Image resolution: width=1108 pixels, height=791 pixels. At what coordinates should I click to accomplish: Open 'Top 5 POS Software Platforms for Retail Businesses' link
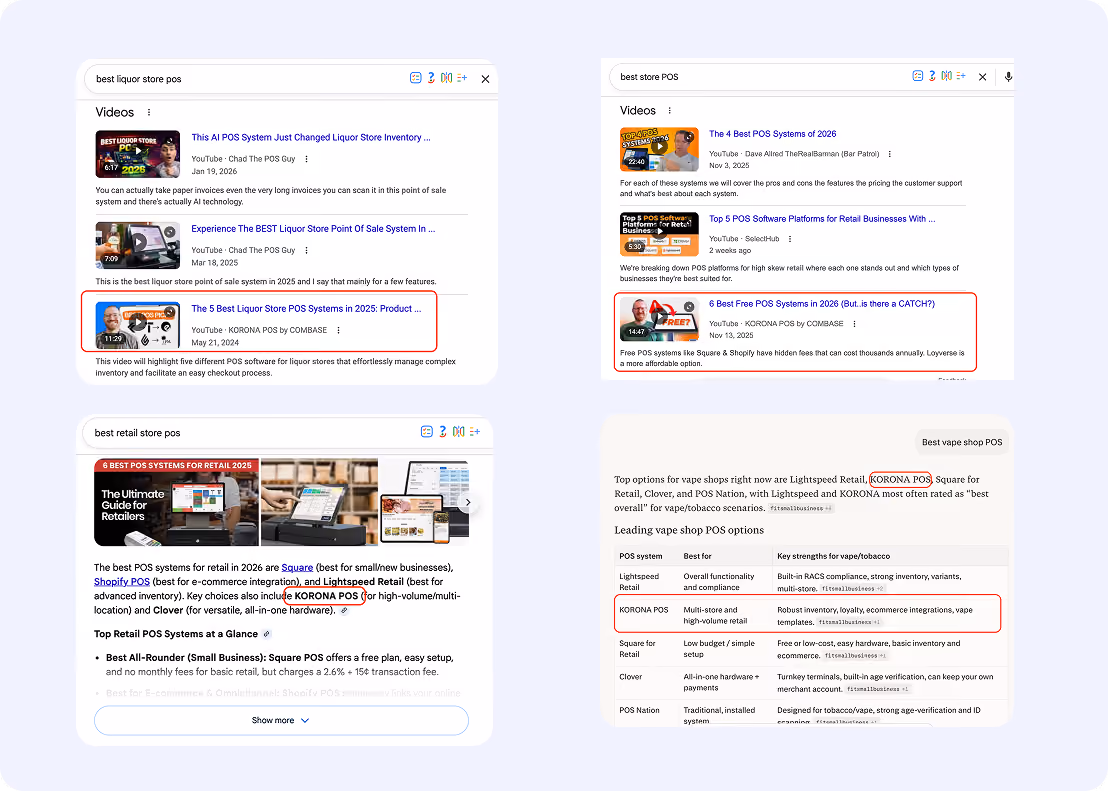pos(822,219)
